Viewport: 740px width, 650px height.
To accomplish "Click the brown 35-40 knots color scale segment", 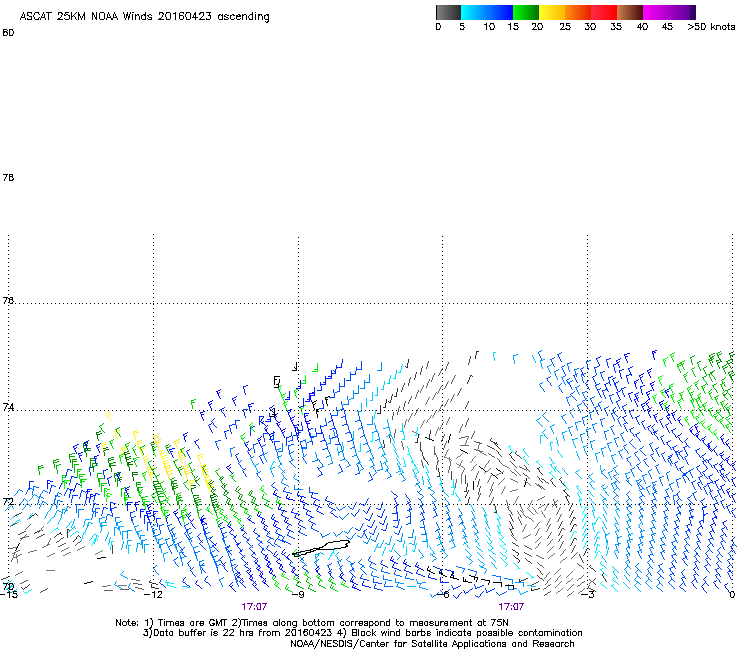I will click(630, 12).
